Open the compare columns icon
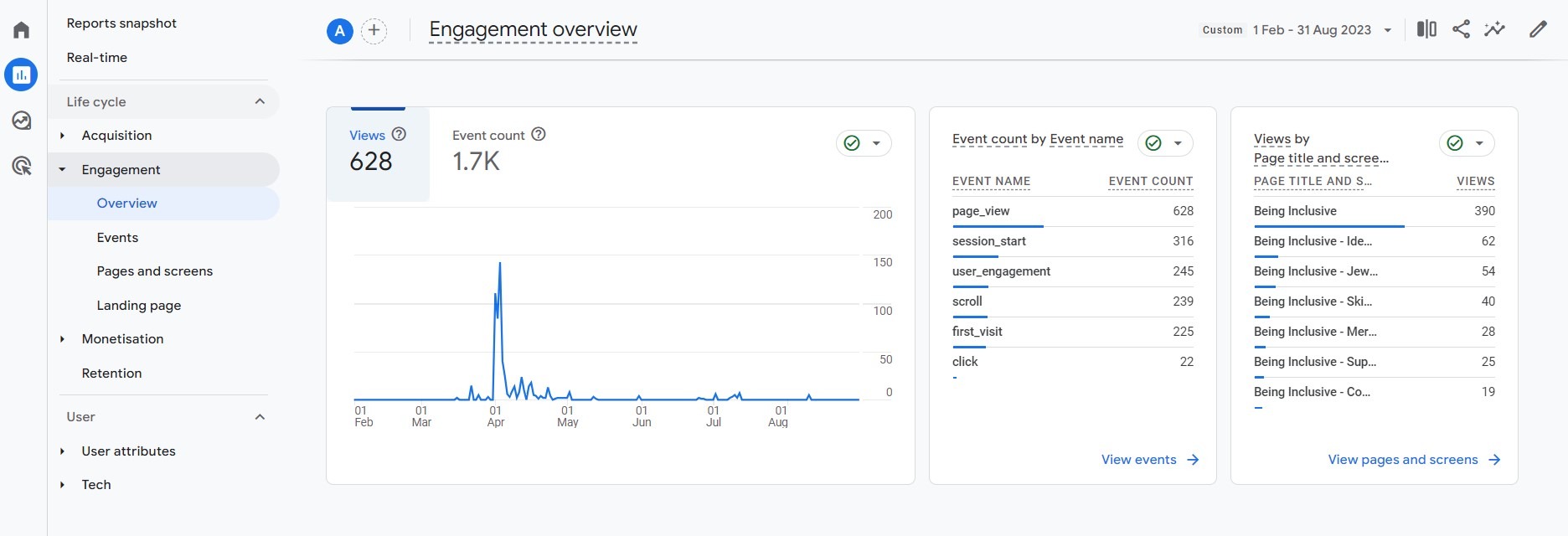The image size is (1568, 536). [x=1426, y=29]
